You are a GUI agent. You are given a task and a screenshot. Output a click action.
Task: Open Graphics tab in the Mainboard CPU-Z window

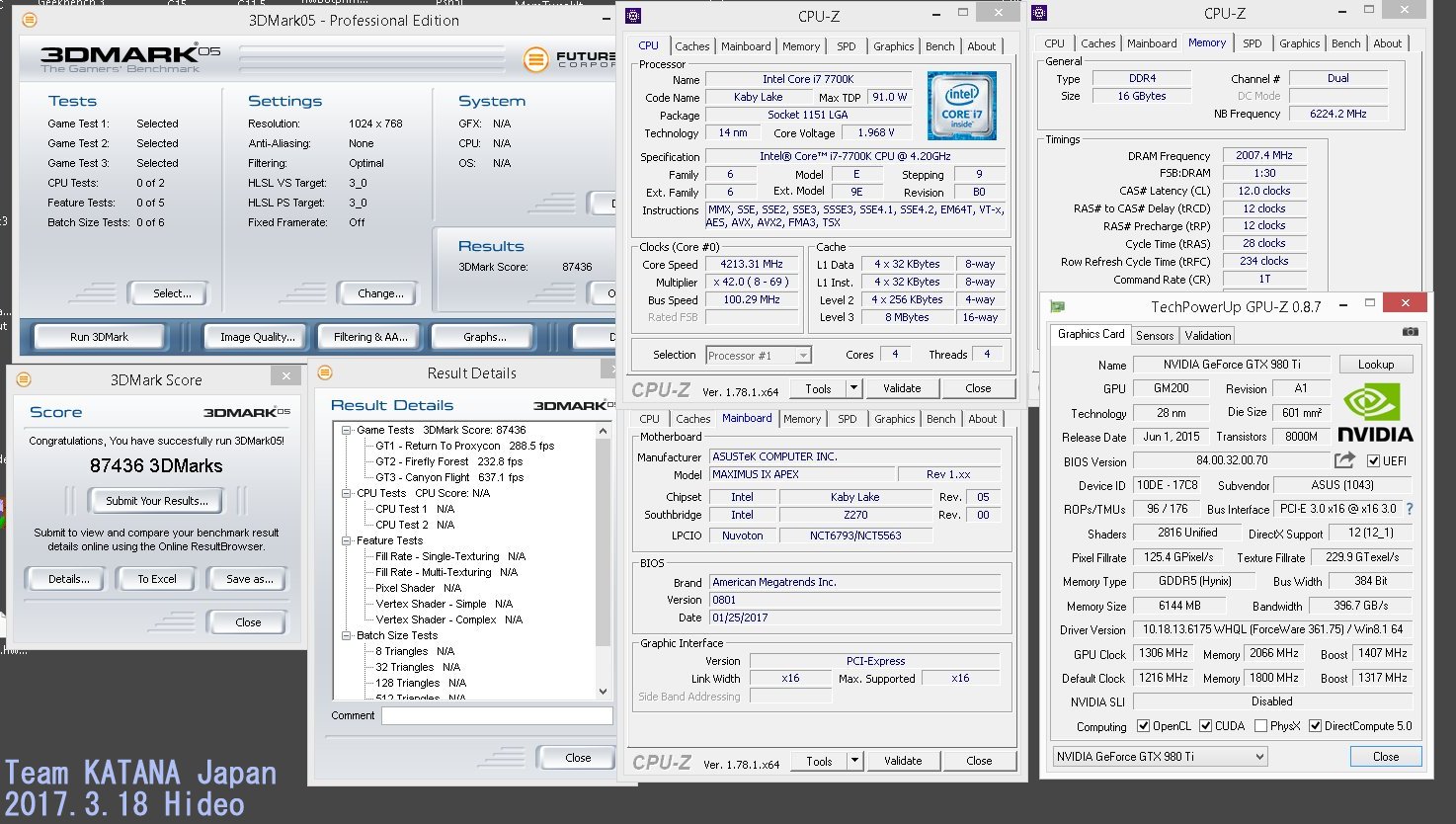(895, 419)
